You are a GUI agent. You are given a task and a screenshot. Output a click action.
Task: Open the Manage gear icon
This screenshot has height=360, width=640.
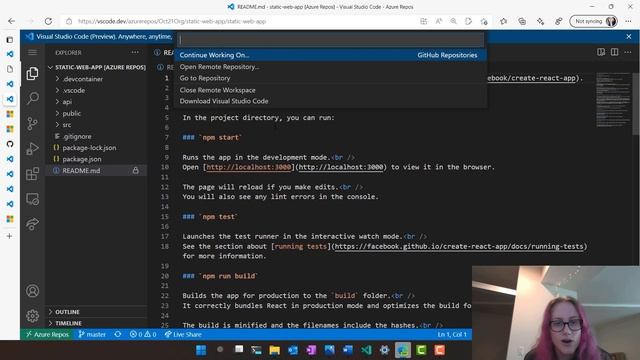[x=32, y=316]
